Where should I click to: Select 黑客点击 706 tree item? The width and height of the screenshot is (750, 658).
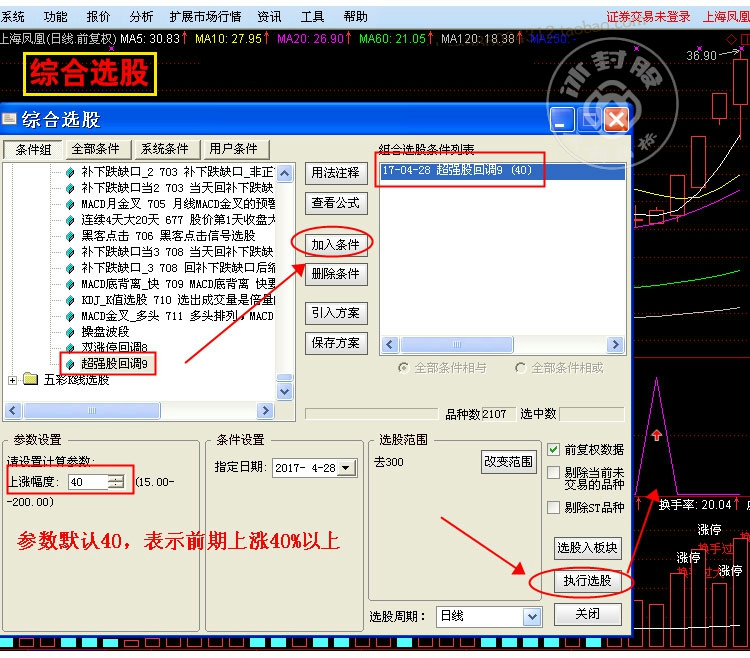click(168, 236)
